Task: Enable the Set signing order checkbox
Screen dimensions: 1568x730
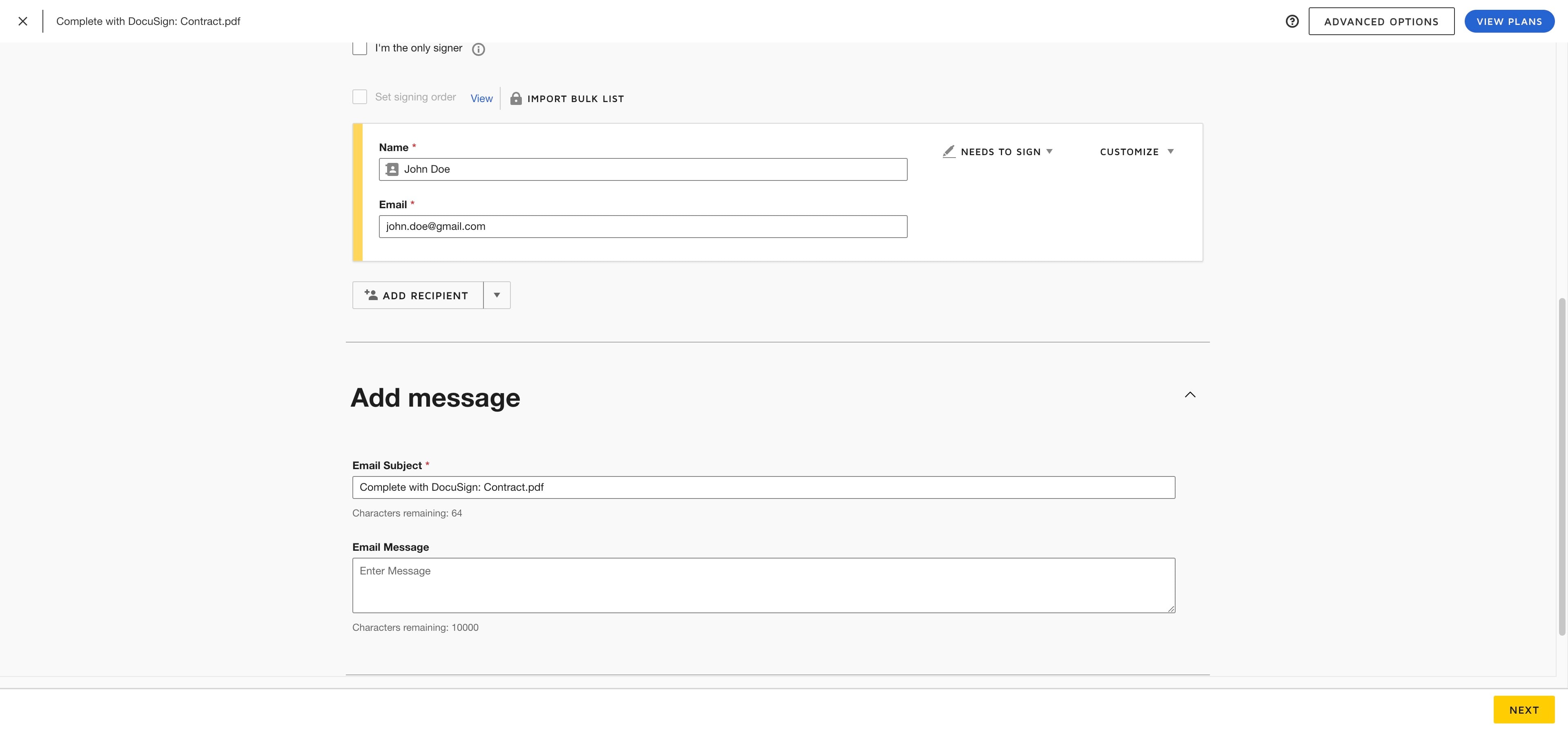Action: pyautogui.click(x=360, y=97)
